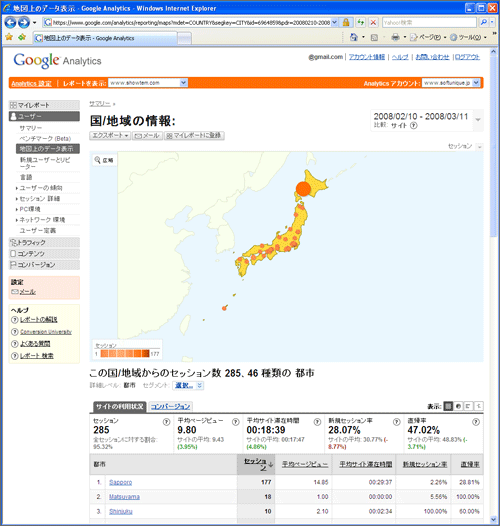500x526 pixels.
Task: Click the help icon beside 新規セッション率 metric
Action: coord(397,422)
